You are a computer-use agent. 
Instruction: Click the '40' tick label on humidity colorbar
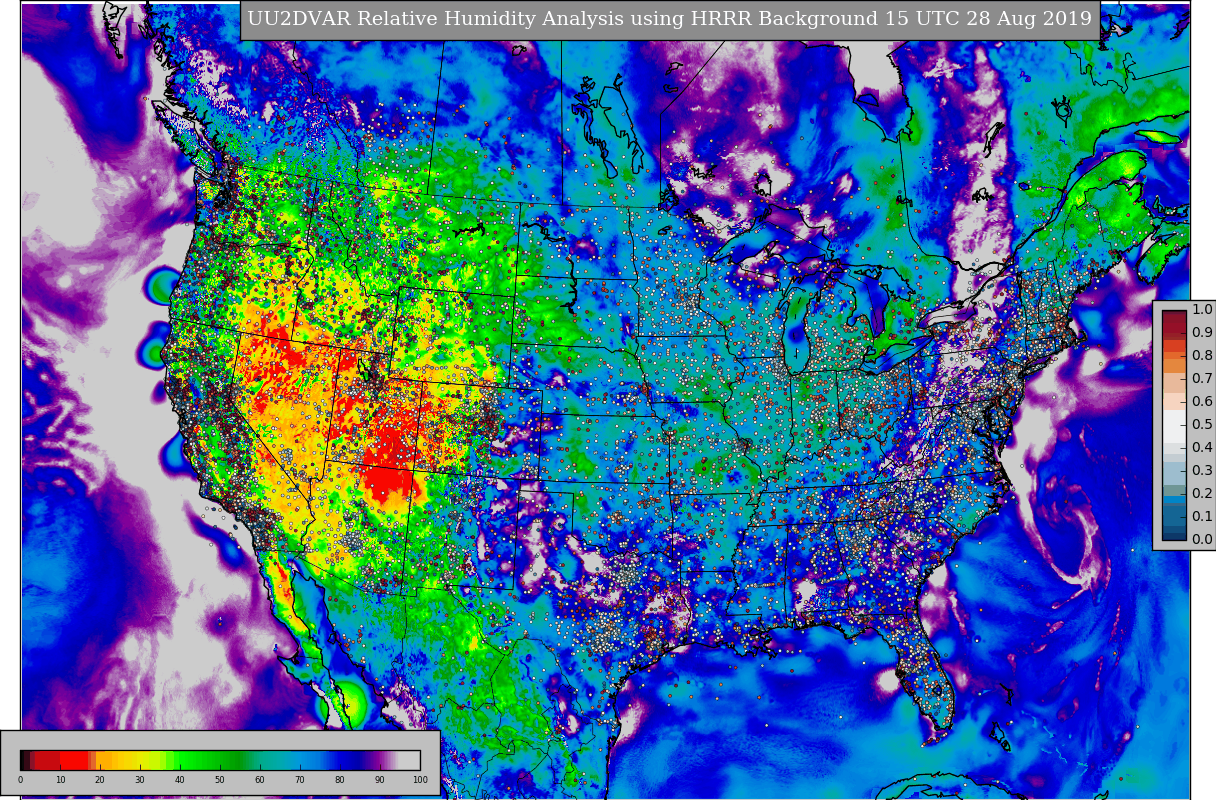pyautogui.click(x=180, y=779)
